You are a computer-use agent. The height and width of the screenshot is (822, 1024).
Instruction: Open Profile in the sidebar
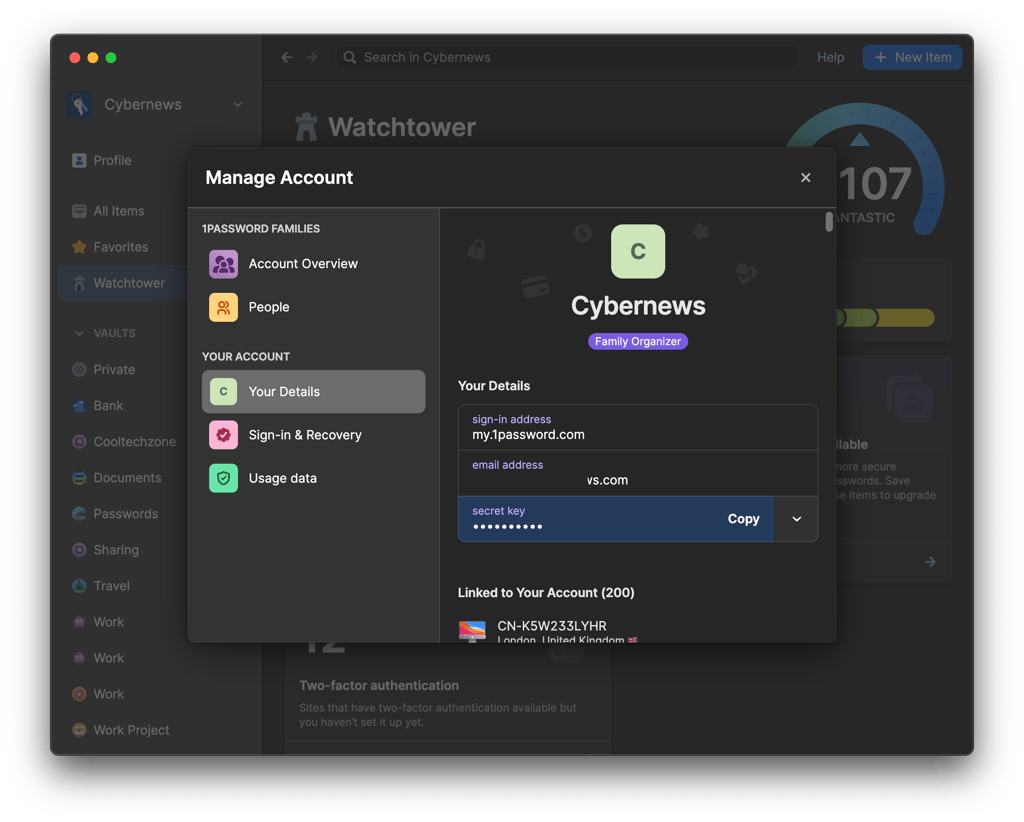(112, 161)
